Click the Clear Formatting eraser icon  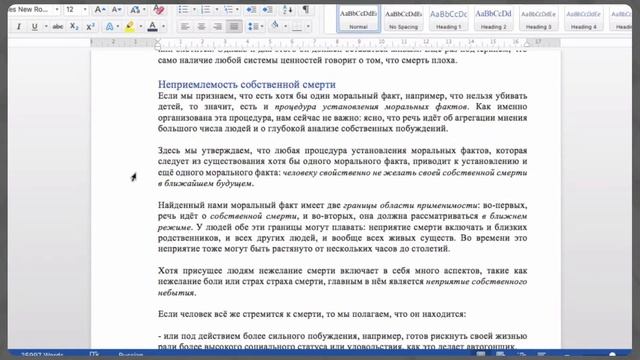pyautogui.click(x=158, y=9)
